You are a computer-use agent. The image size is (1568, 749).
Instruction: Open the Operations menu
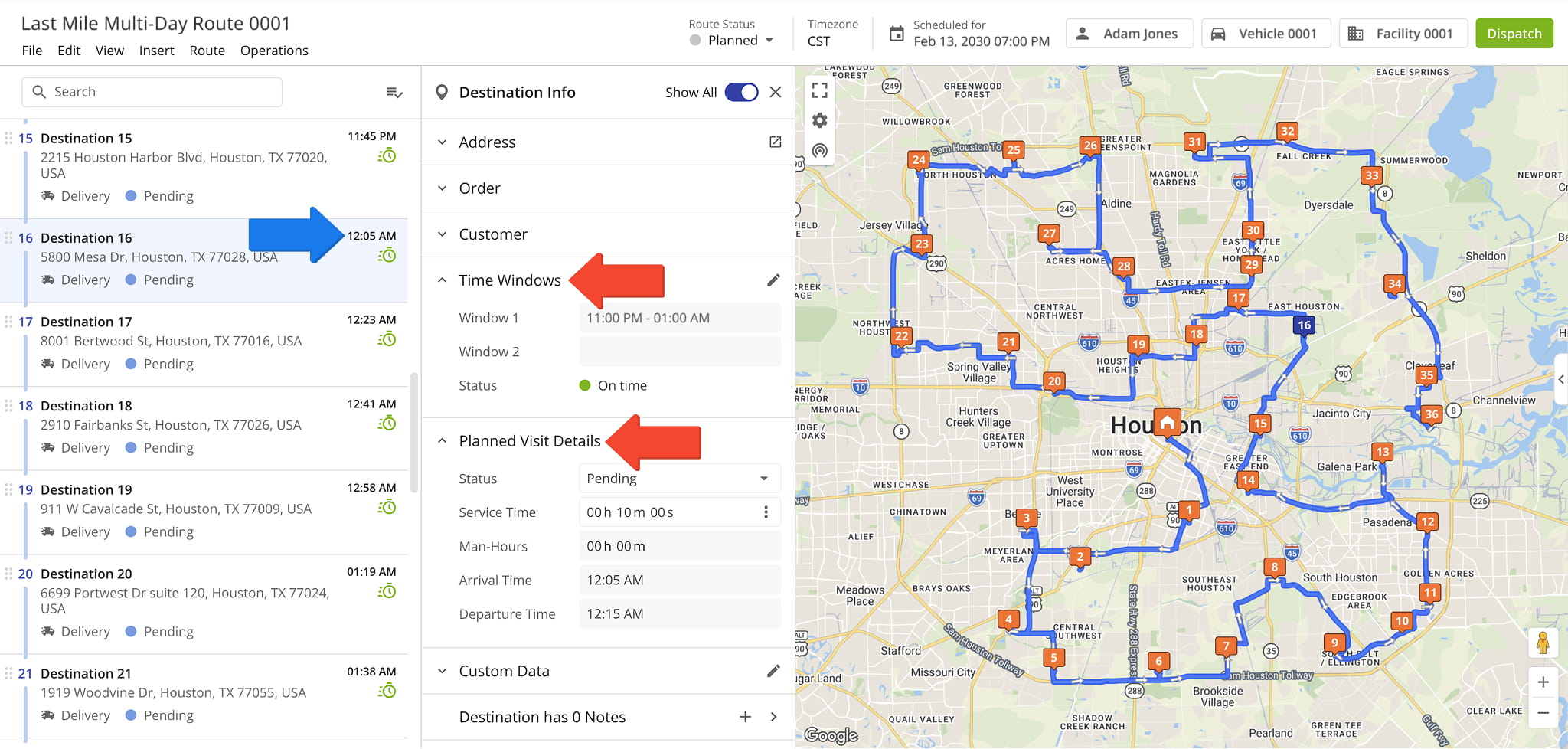click(x=274, y=51)
